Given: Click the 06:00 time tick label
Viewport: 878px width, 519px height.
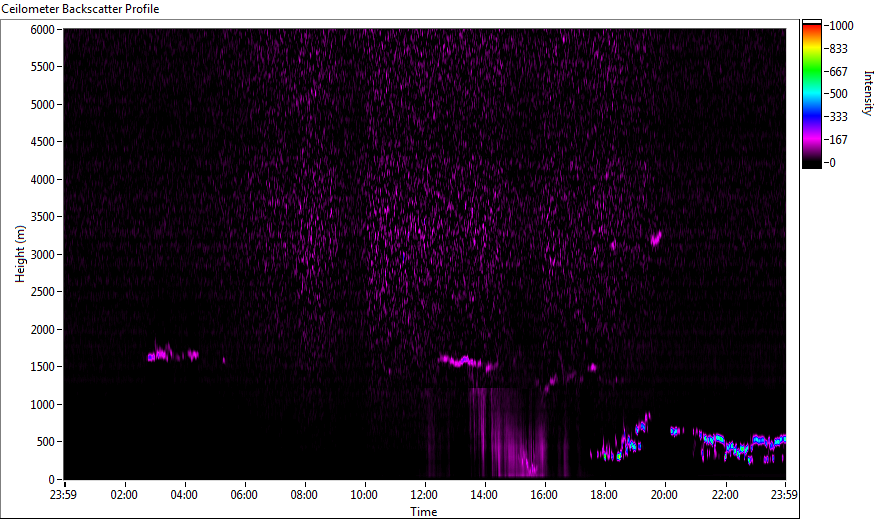Looking at the screenshot, I should tap(244, 495).
